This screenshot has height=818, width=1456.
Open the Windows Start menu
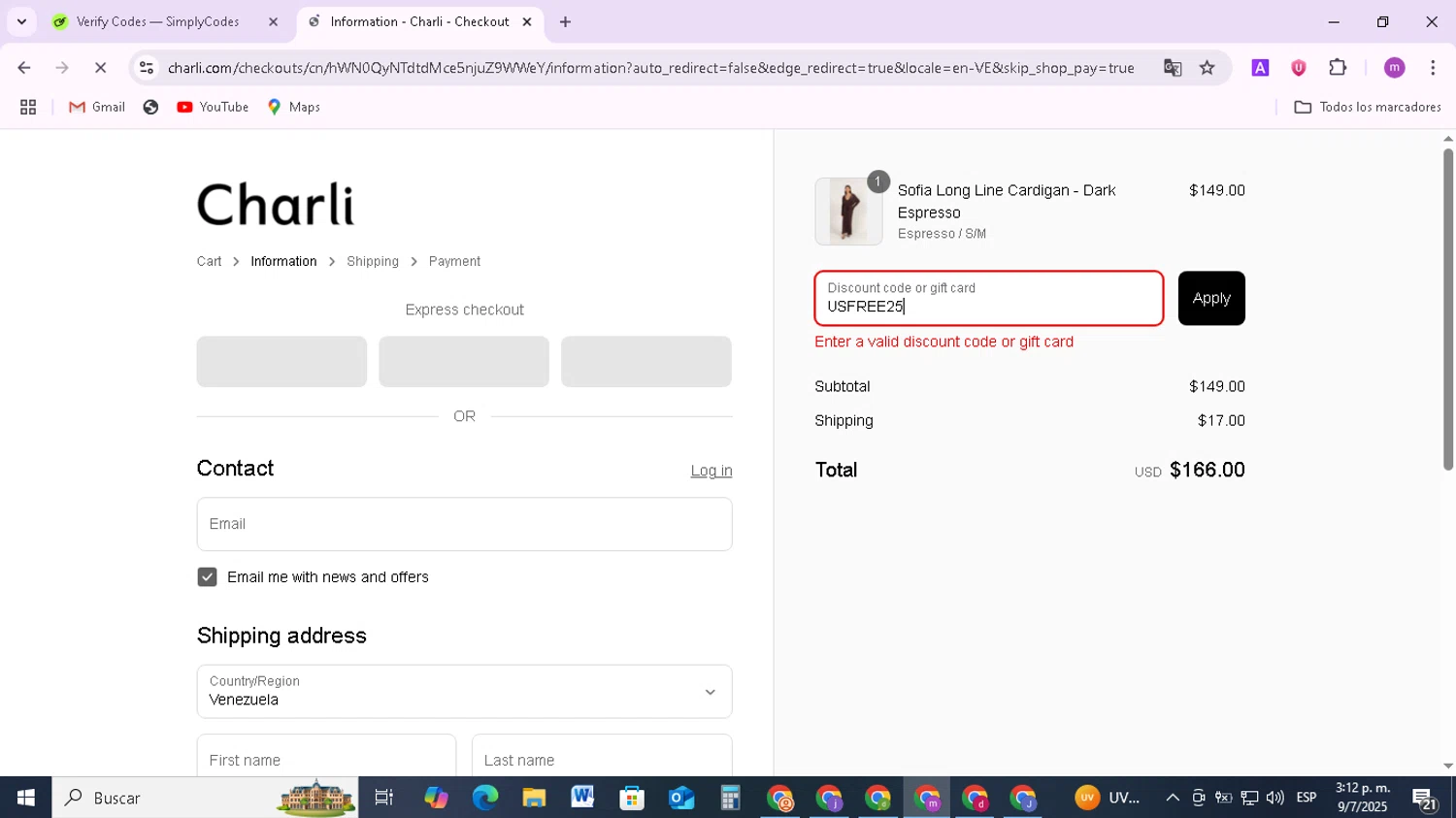tap(25, 798)
